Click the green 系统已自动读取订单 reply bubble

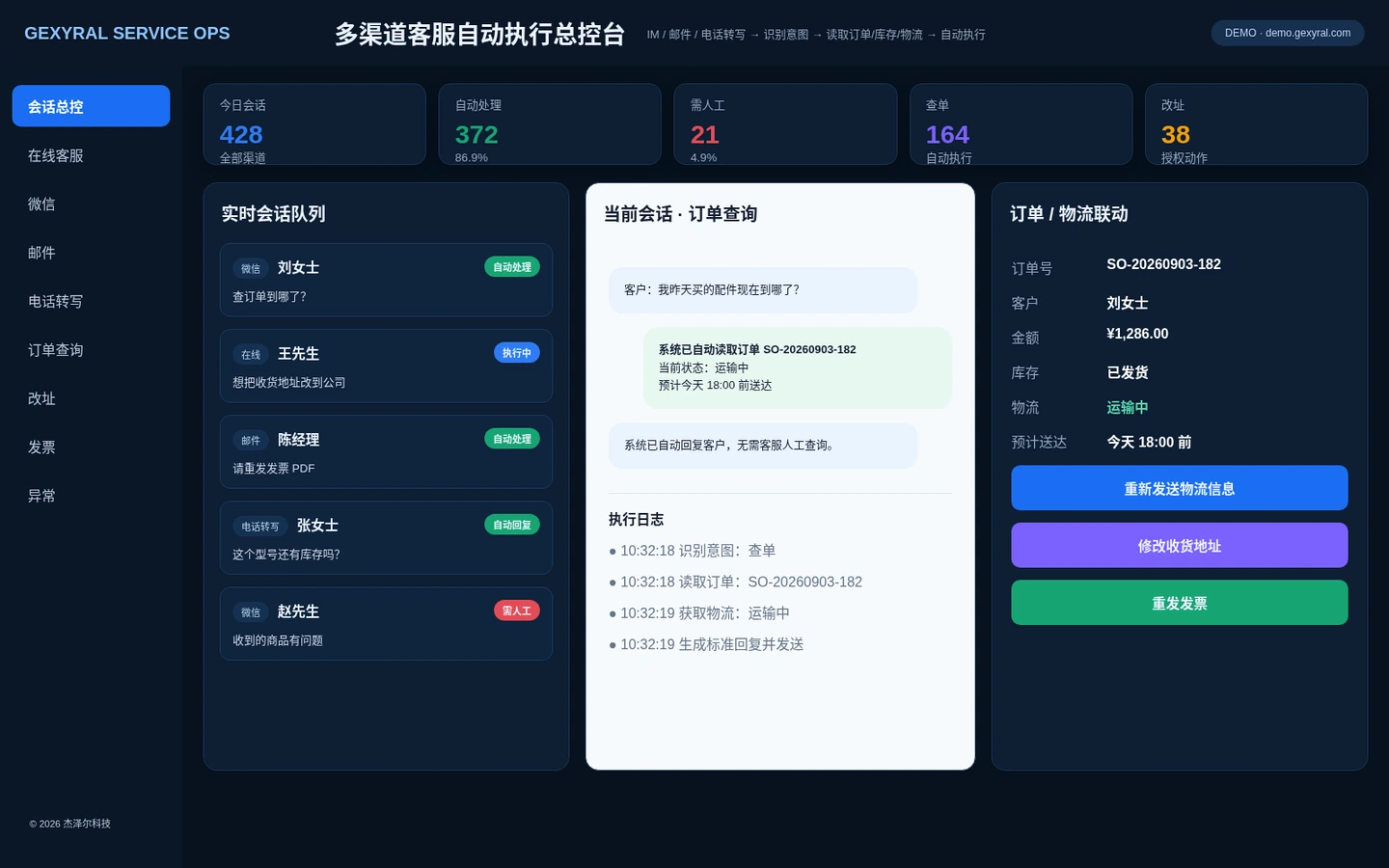798,367
